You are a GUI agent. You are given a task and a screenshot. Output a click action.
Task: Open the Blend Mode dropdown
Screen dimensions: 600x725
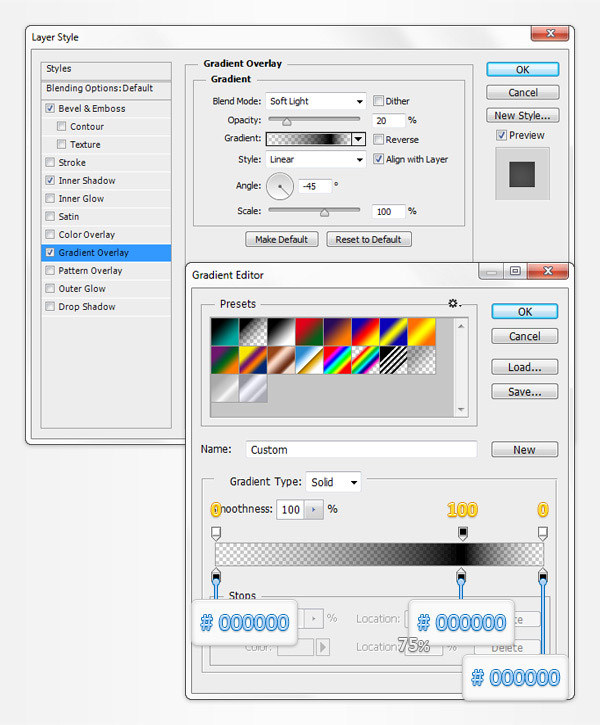click(x=315, y=101)
